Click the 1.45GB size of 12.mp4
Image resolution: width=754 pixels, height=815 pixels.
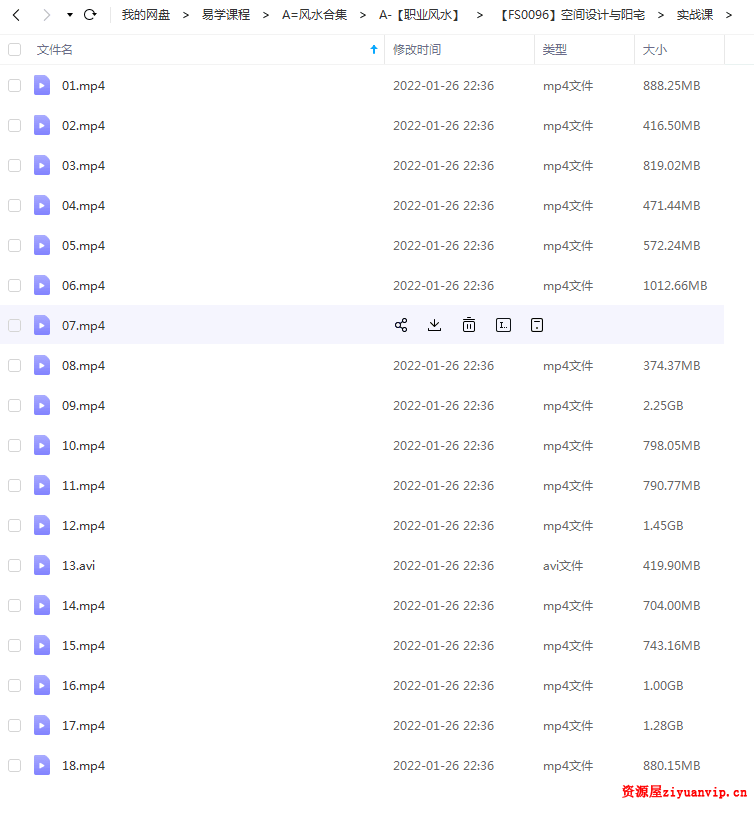(663, 525)
